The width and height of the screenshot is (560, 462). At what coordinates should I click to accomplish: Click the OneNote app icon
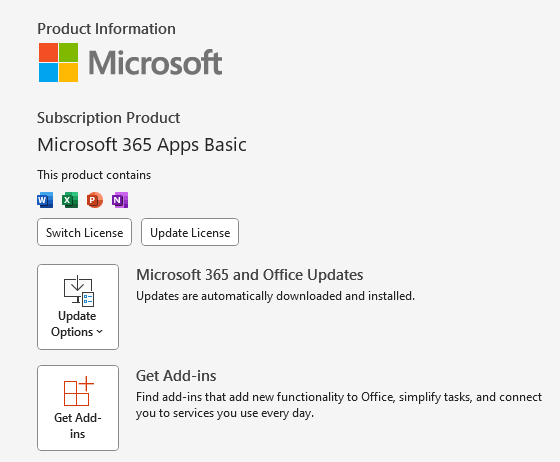tap(120, 200)
